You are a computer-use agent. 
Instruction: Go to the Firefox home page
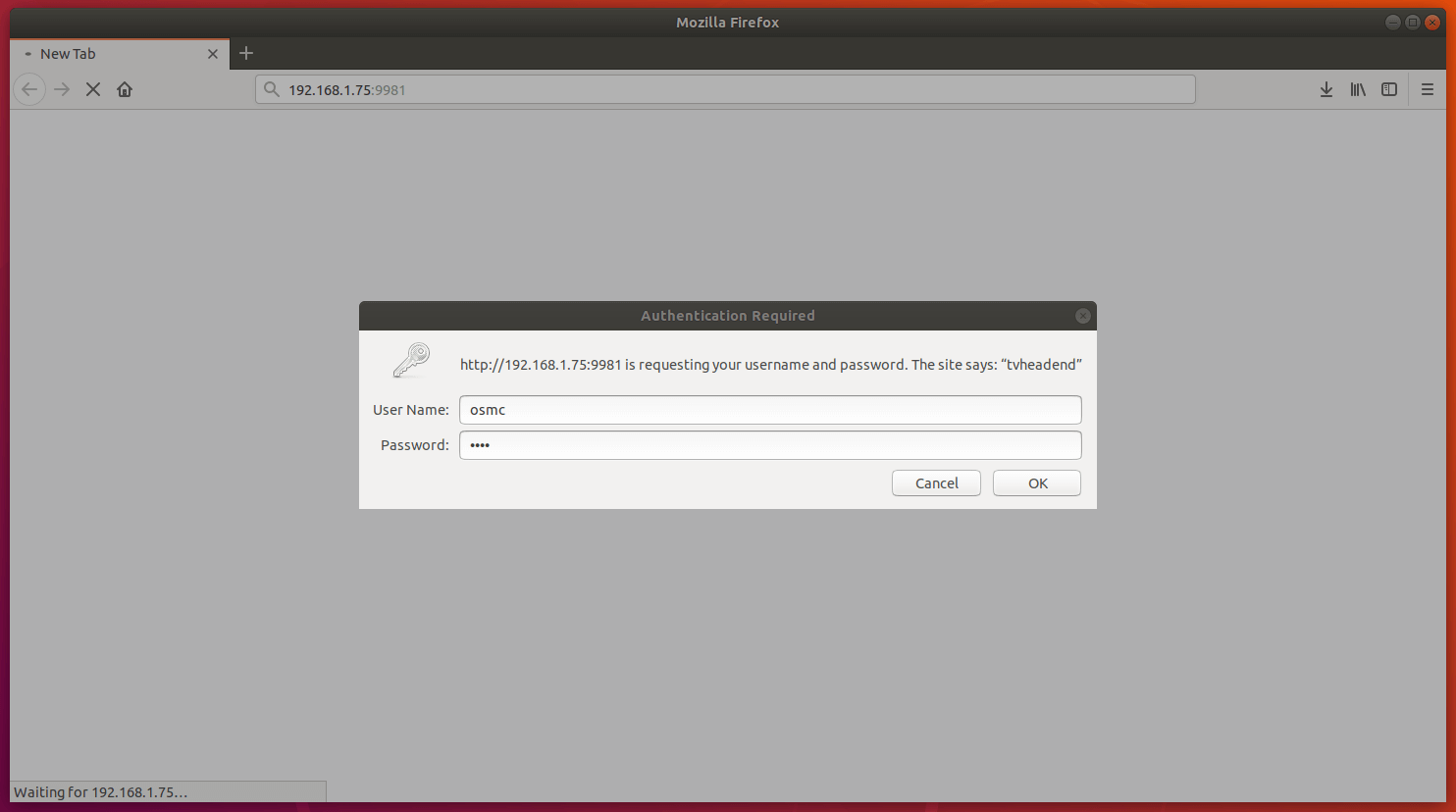(x=125, y=89)
